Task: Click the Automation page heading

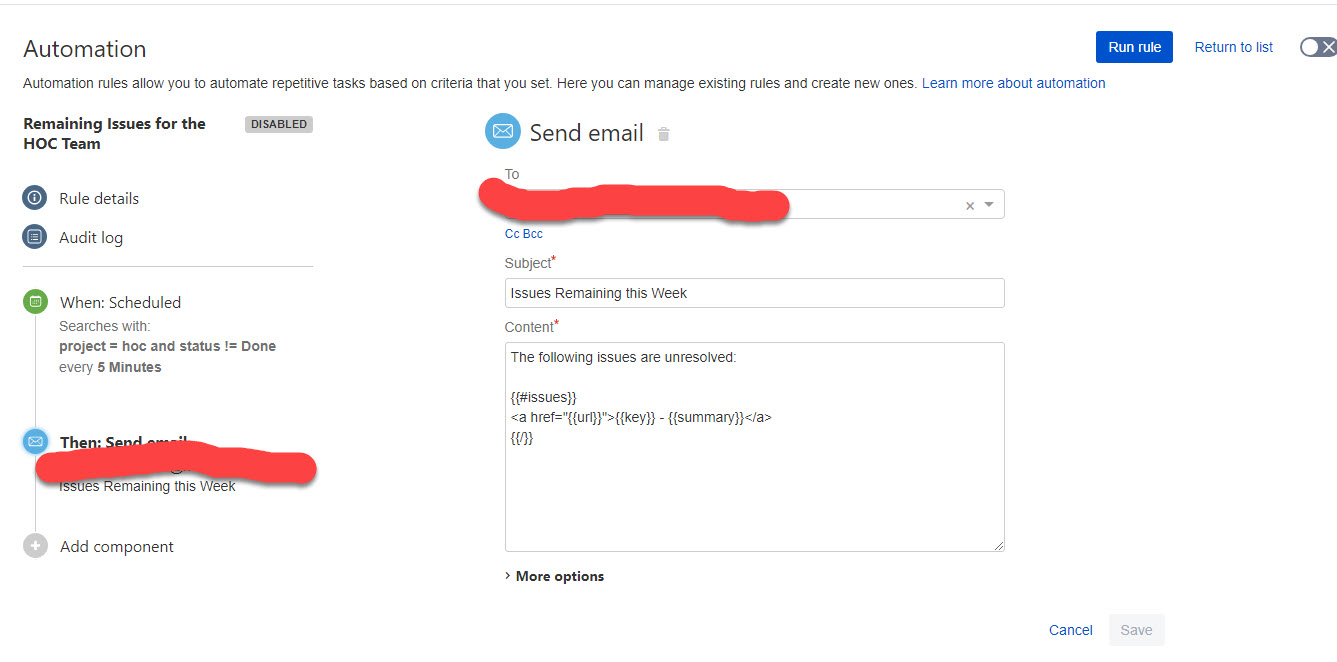Action: [x=85, y=49]
